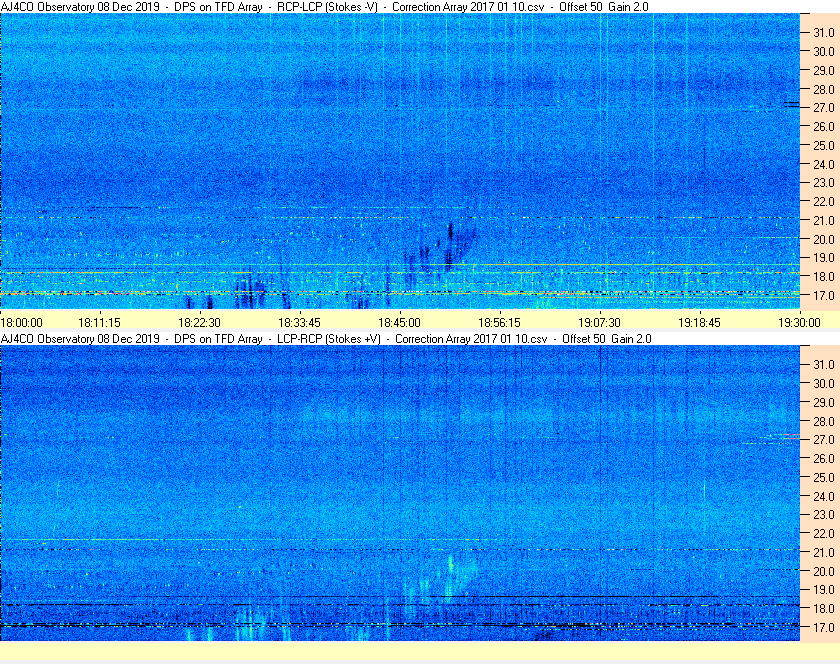Click the 26.0 frequency label on Stokes +V chart
This screenshot has height=664, width=840.
click(824, 459)
